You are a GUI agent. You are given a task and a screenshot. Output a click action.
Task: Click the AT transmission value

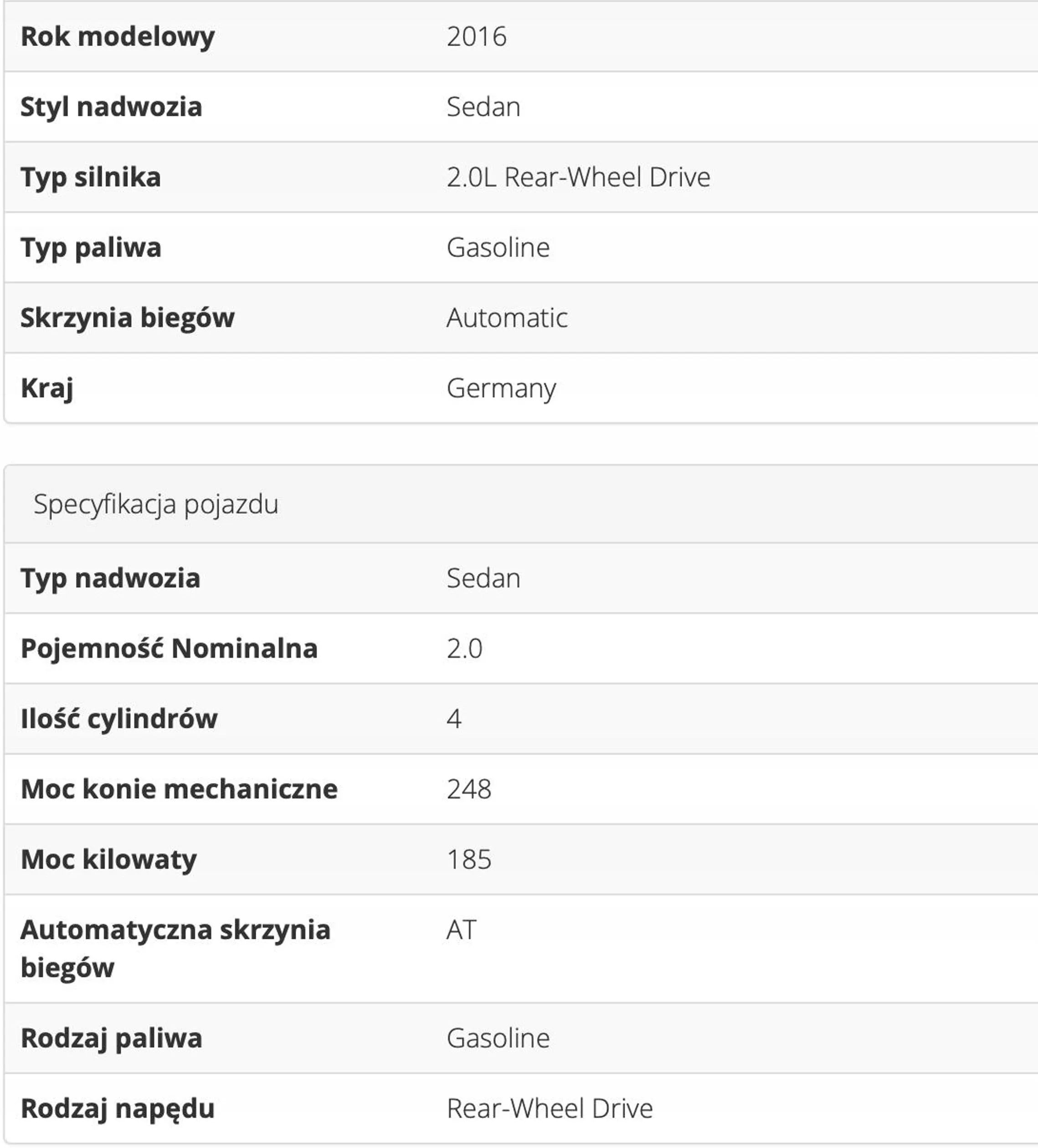point(461,930)
